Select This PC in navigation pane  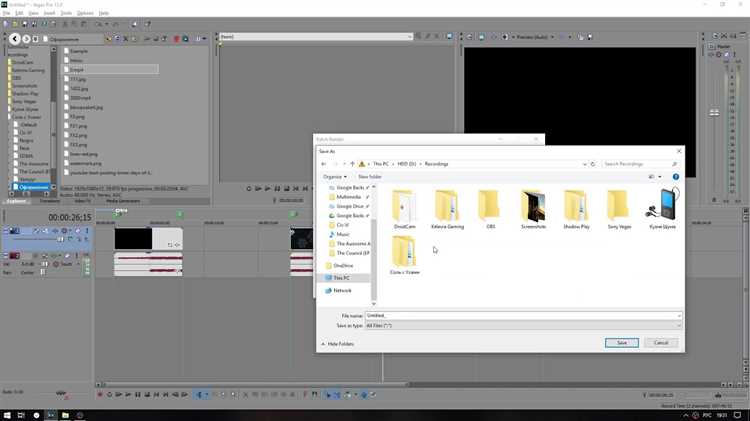[x=342, y=278]
